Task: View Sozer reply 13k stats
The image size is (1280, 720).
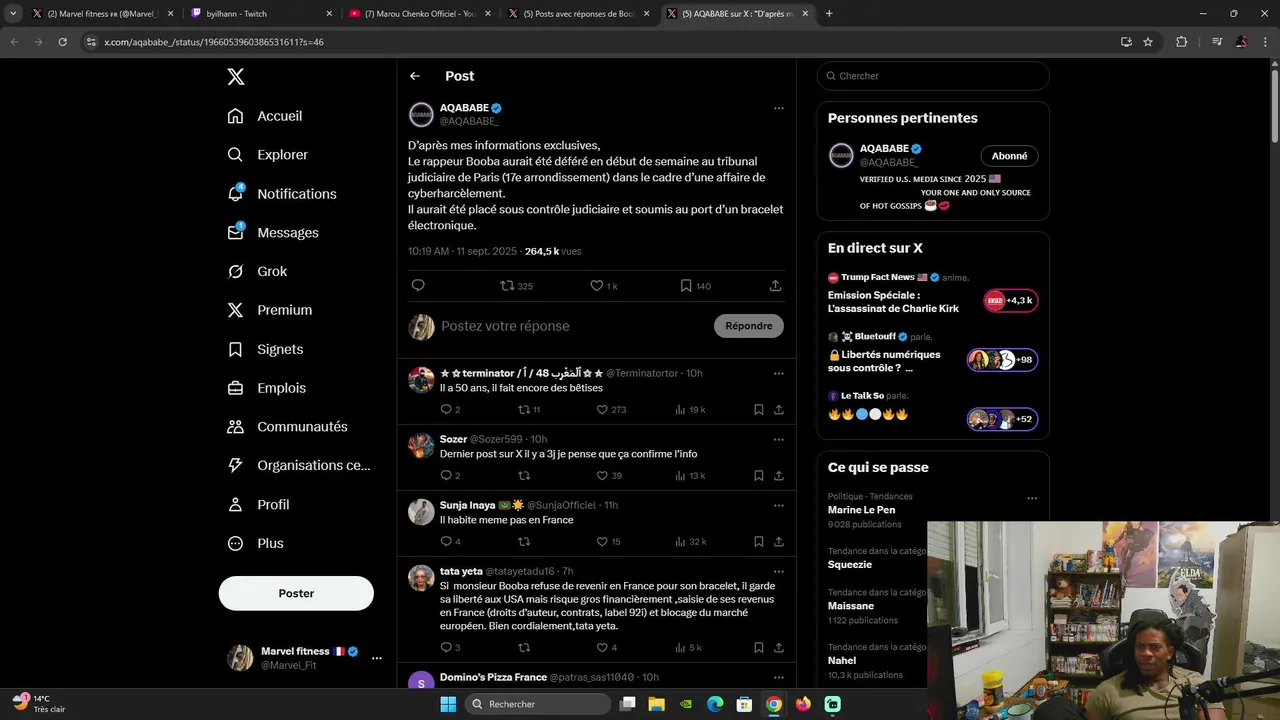Action: (690, 476)
